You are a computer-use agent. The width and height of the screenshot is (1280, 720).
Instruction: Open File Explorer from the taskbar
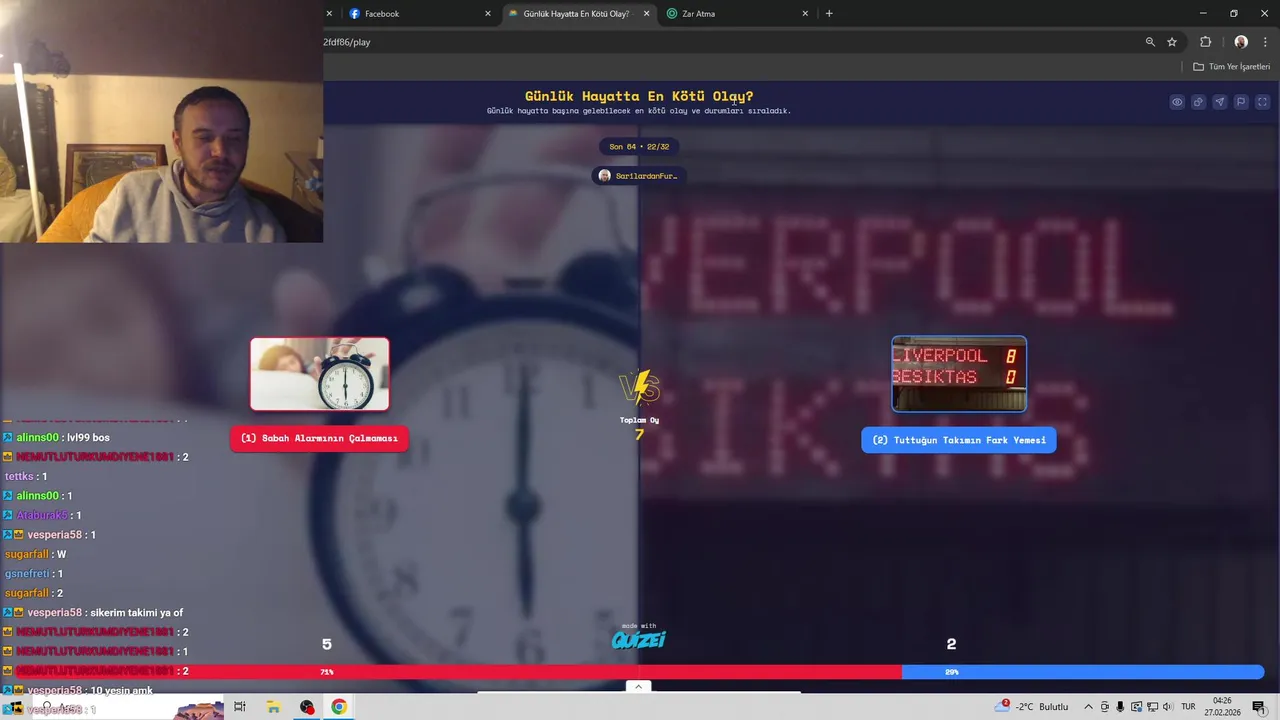[x=273, y=707]
